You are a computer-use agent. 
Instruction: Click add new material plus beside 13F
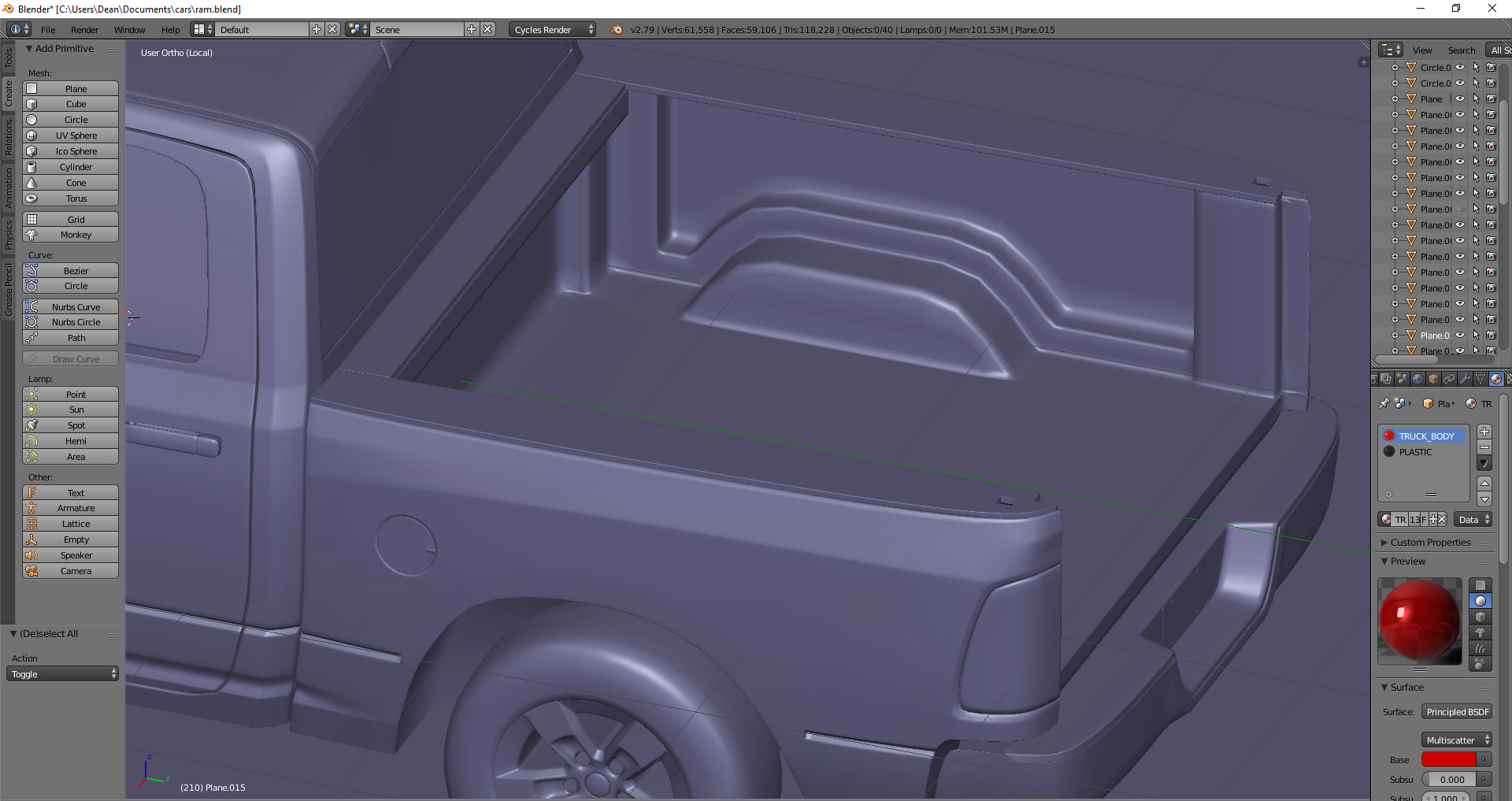click(x=1433, y=519)
